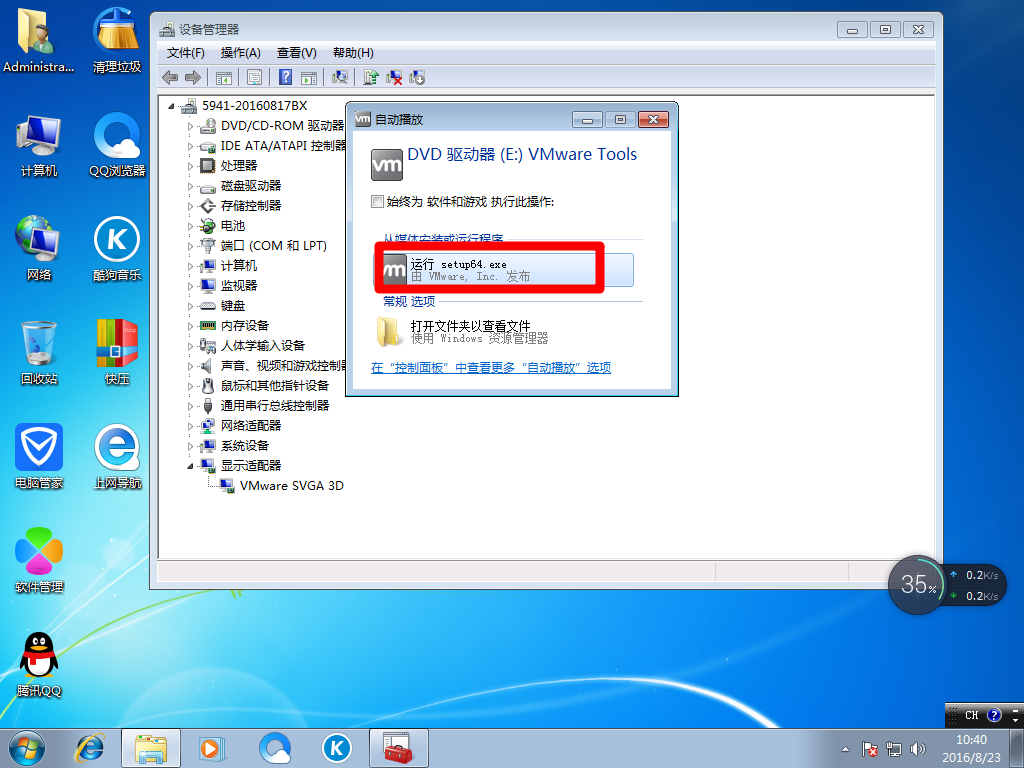Screen dimensions: 1024x768
Task: Open the 清理垃圾 broom desktop icon
Action: click(x=117, y=40)
